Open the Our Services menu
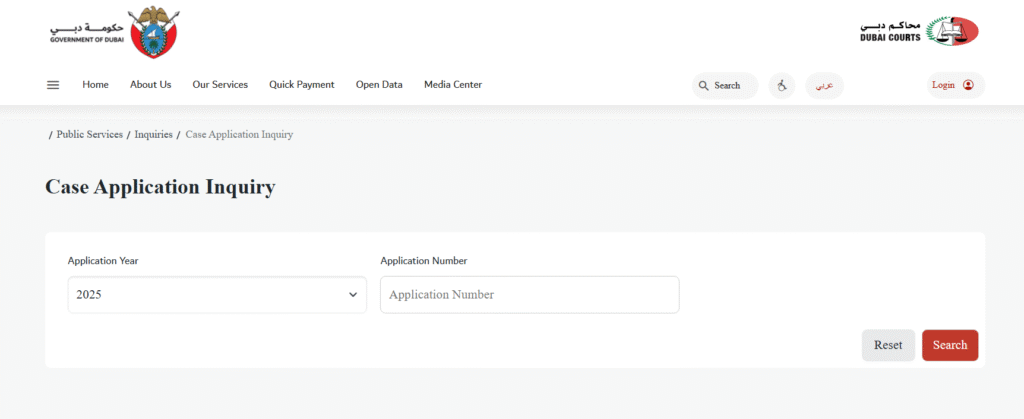This screenshot has height=419, width=1024. pyautogui.click(x=220, y=85)
